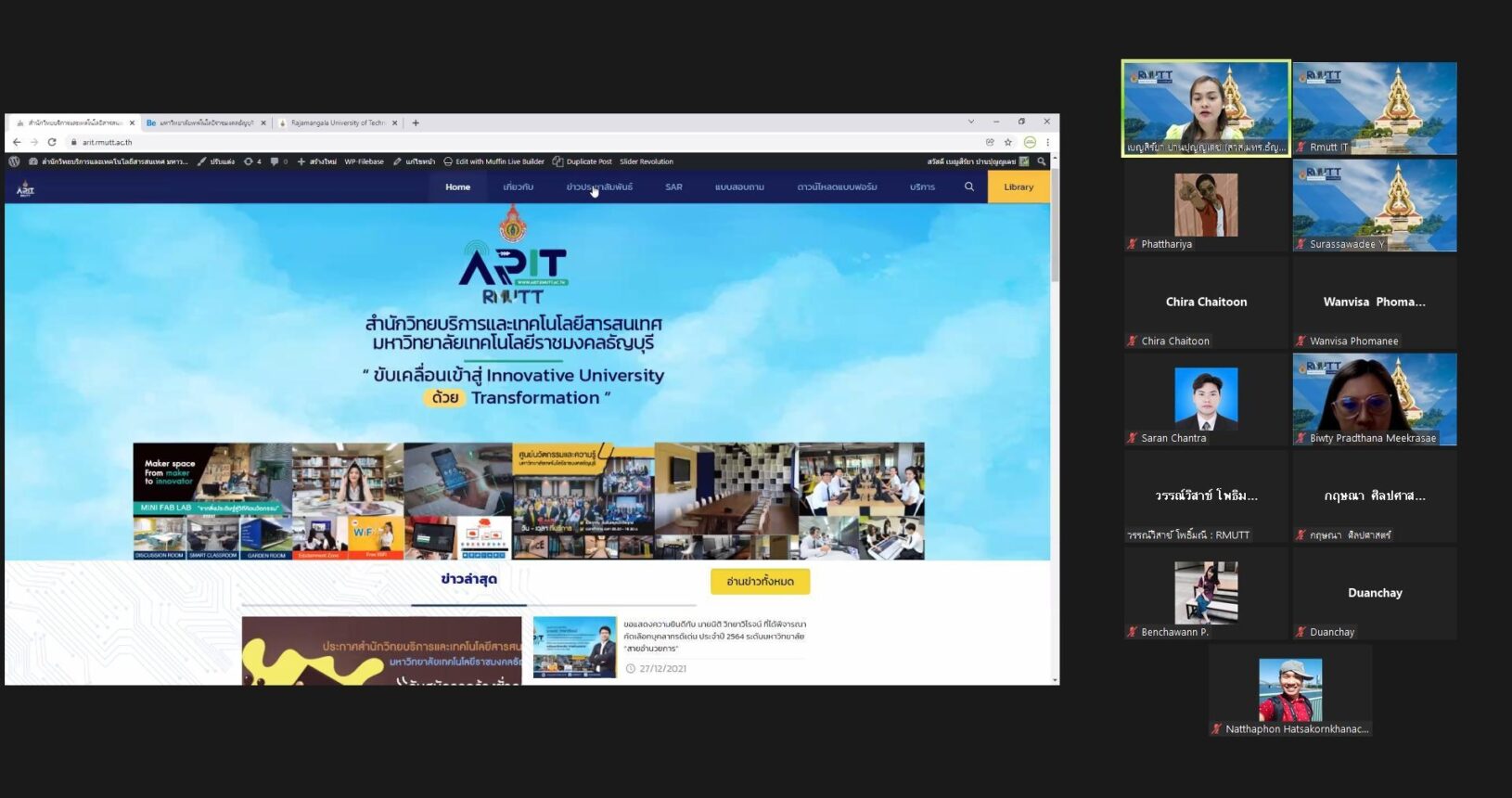Click Duplicate Post in the admin bar
The image size is (1512, 798).
[x=582, y=161]
